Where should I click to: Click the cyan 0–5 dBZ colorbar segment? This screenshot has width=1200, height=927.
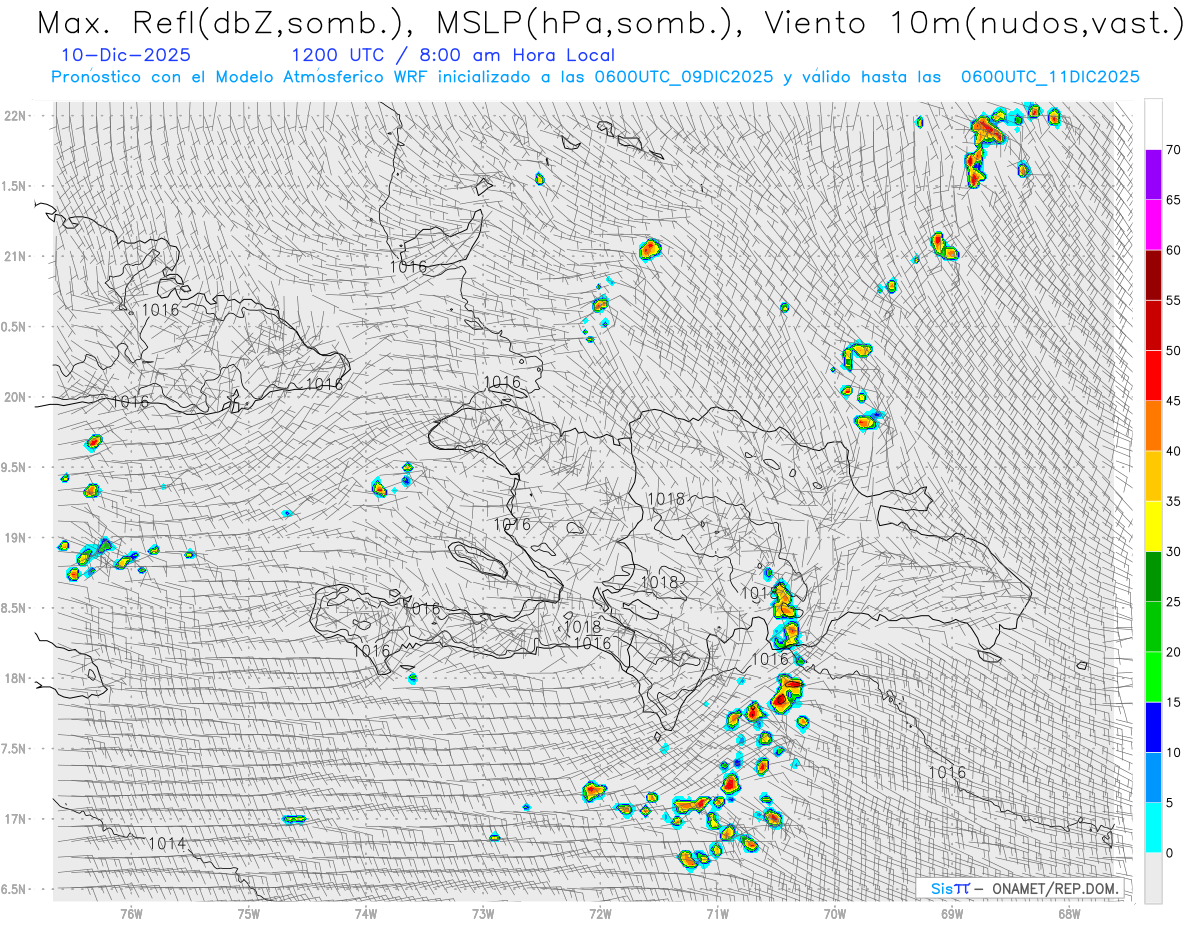click(1153, 827)
